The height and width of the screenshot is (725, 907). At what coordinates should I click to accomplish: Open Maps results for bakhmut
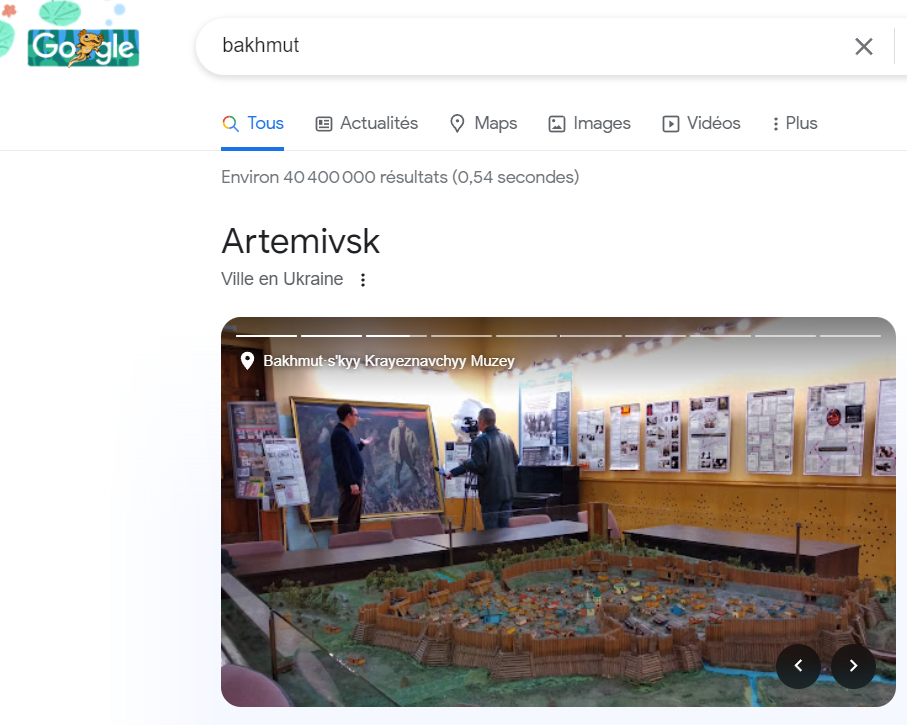pyautogui.click(x=483, y=124)
